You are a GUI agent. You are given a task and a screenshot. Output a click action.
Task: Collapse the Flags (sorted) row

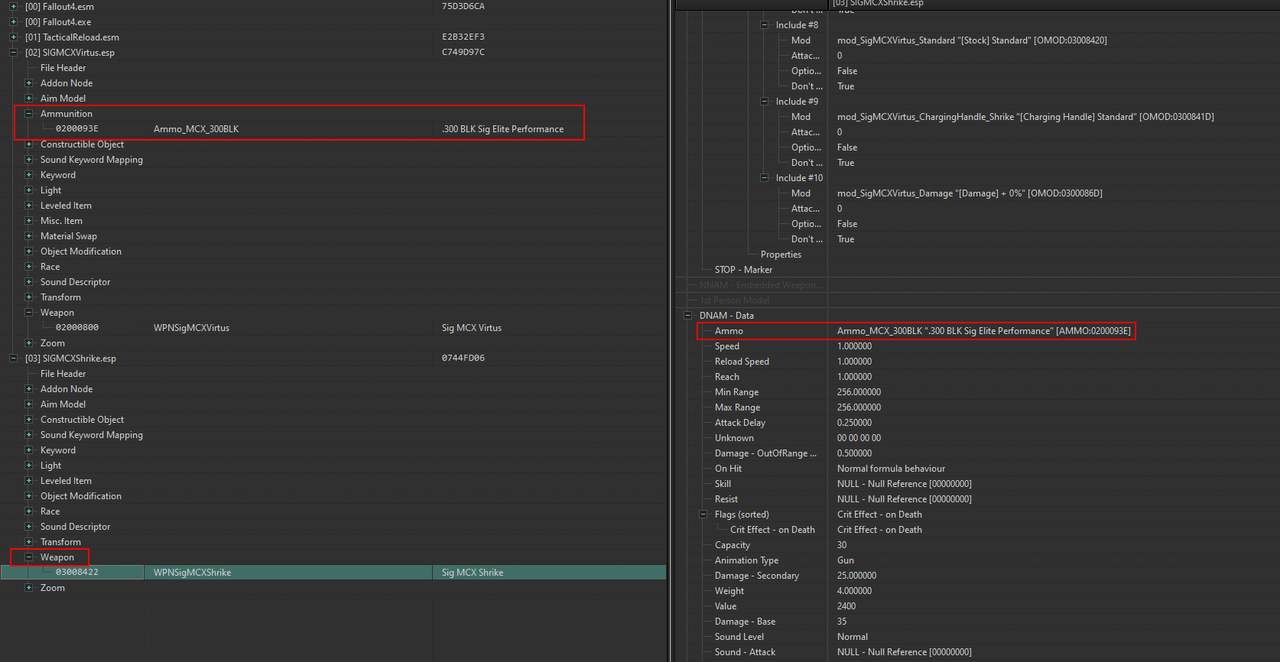[x=704, y=514]
